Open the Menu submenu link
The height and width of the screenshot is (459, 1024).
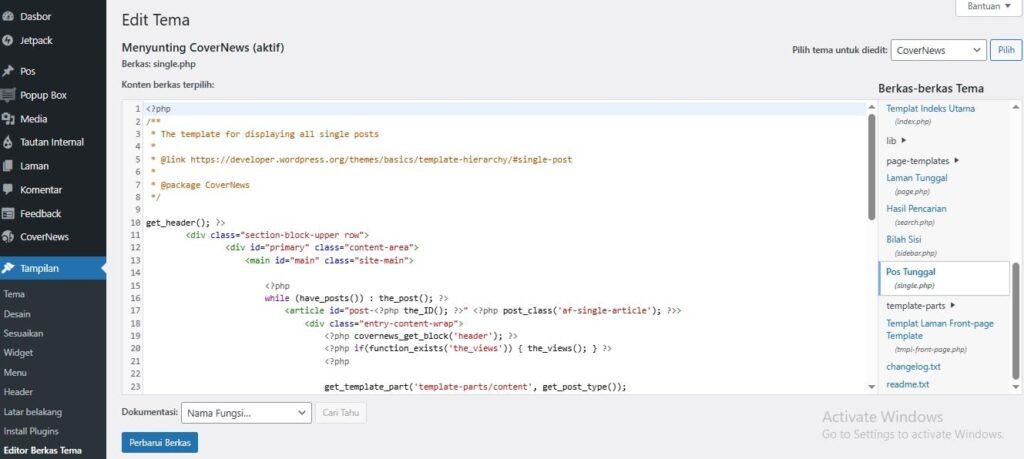tap(15, 373)
